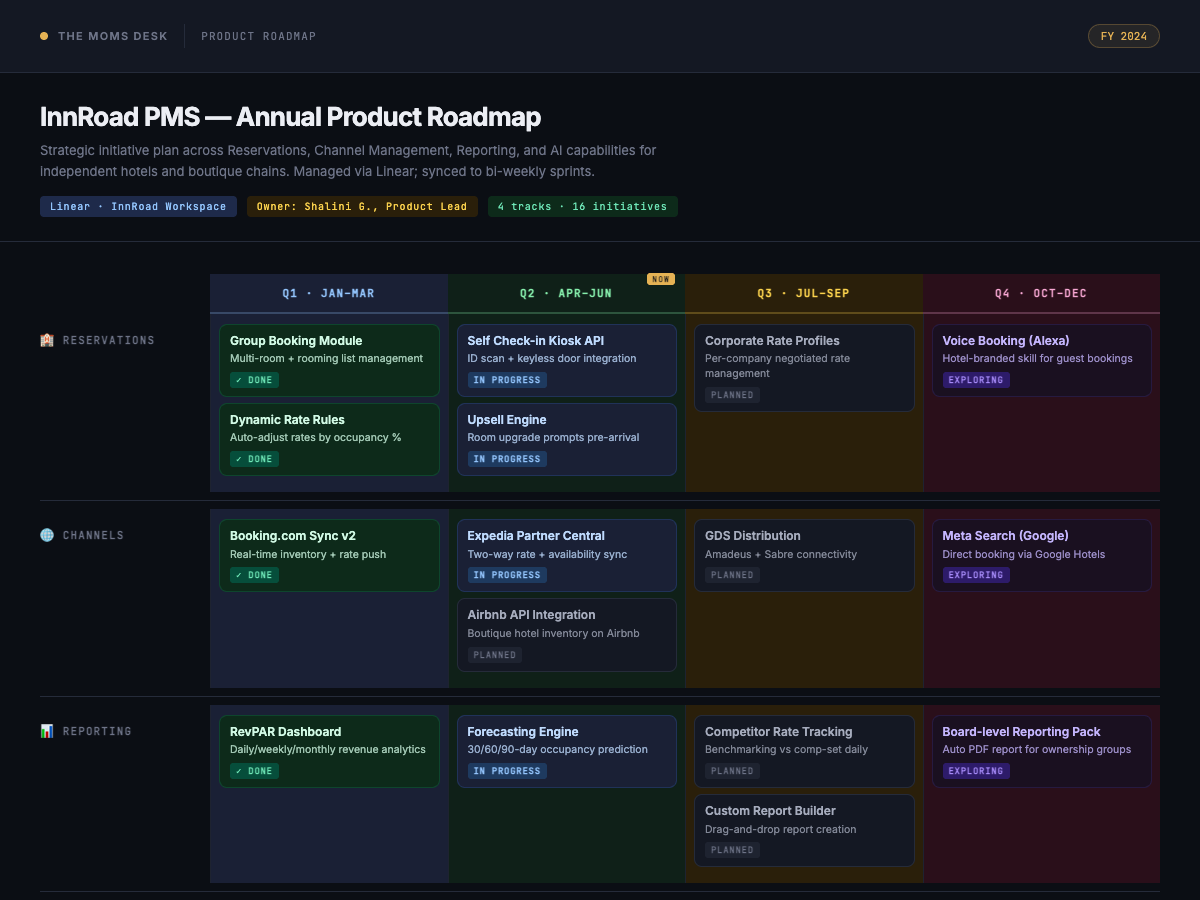Click Planned badge on GDS Distribution
This screenshot has width=1200, height=900.
point(732,575)
